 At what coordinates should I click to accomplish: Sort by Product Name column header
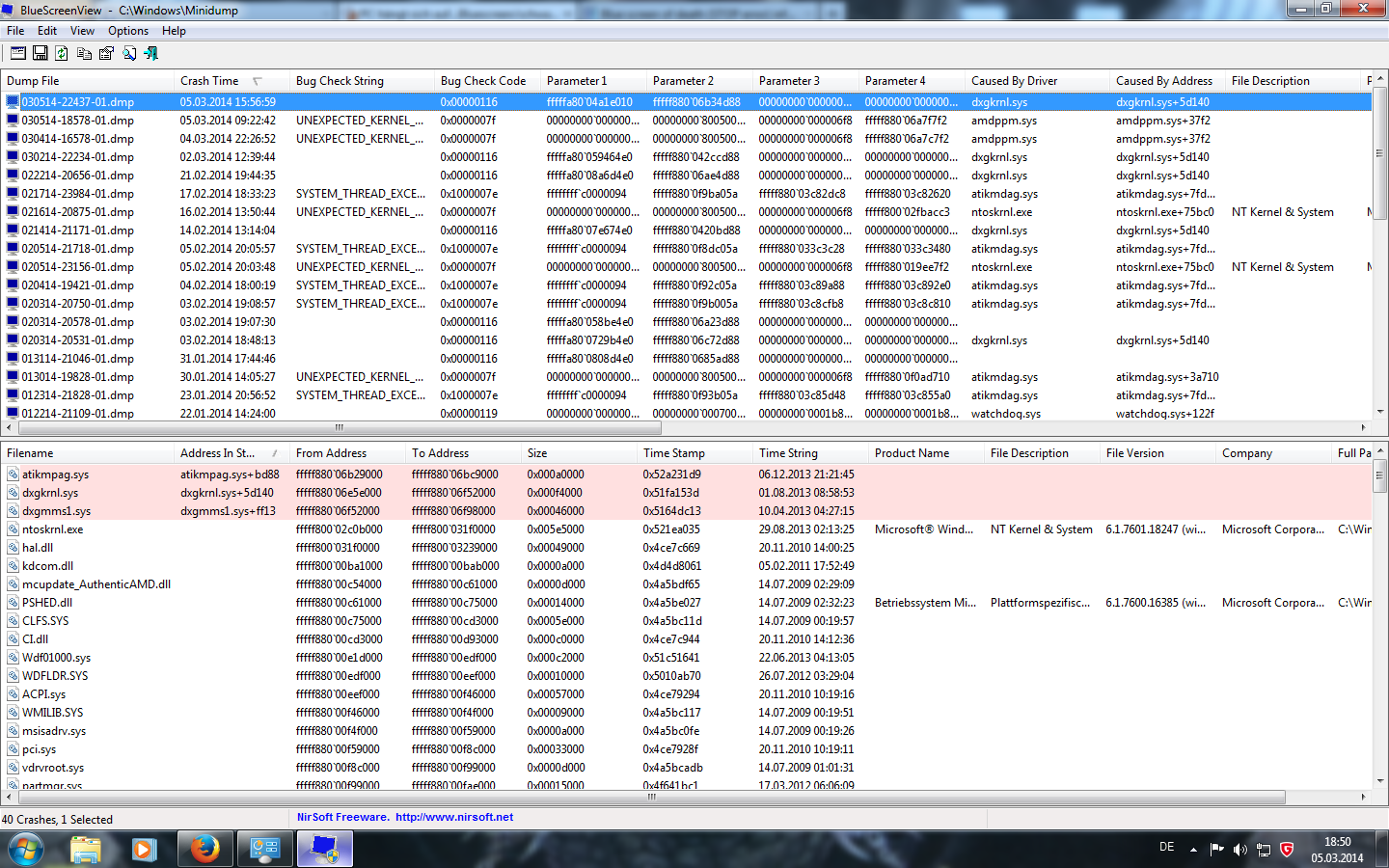click(x=926, y=453)
